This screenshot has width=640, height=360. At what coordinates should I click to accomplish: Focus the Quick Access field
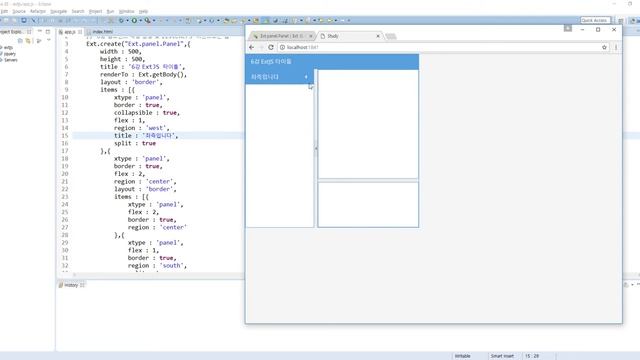(x=595, y=20)
